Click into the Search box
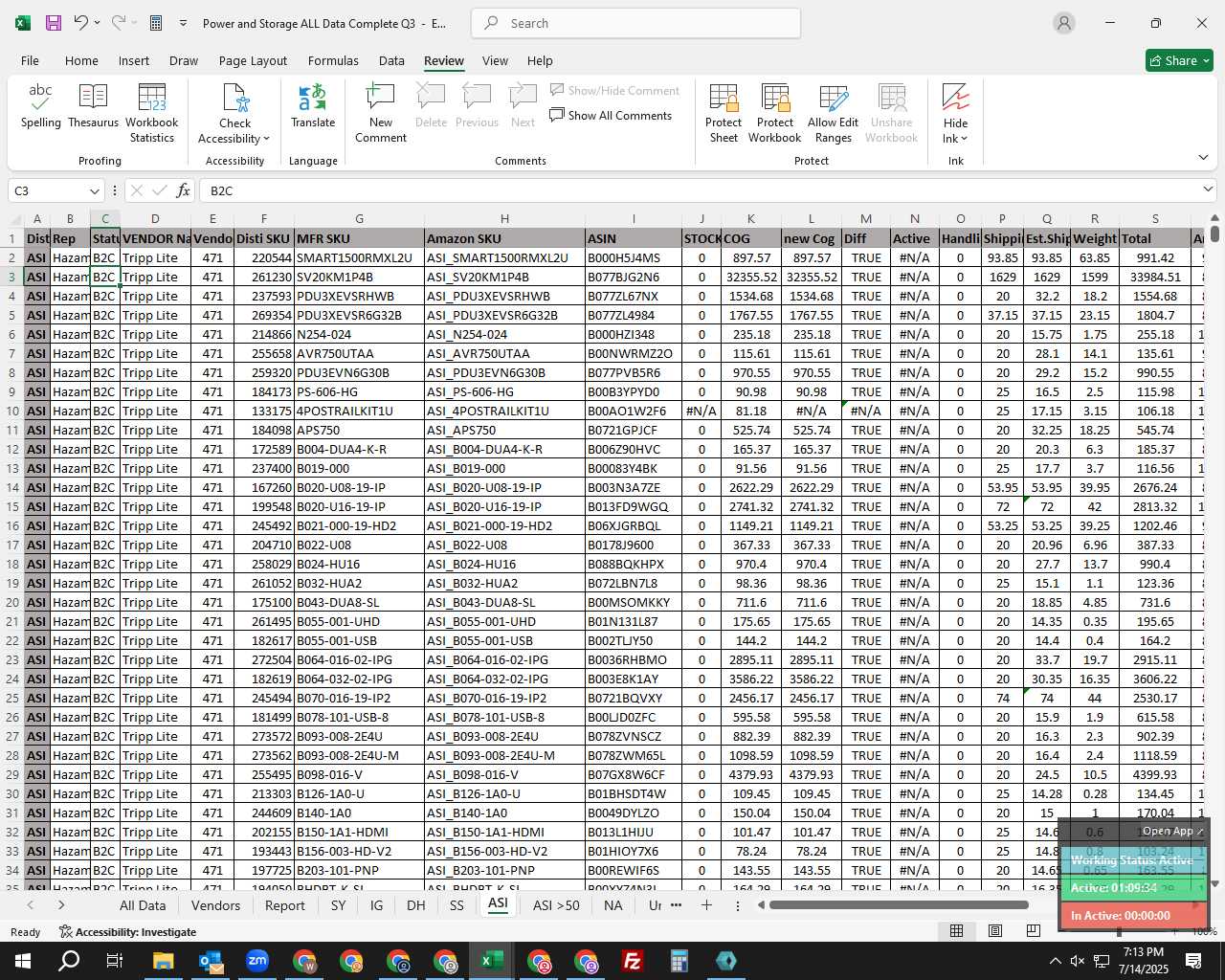1225x980 pixels. (x=636, y=23)
